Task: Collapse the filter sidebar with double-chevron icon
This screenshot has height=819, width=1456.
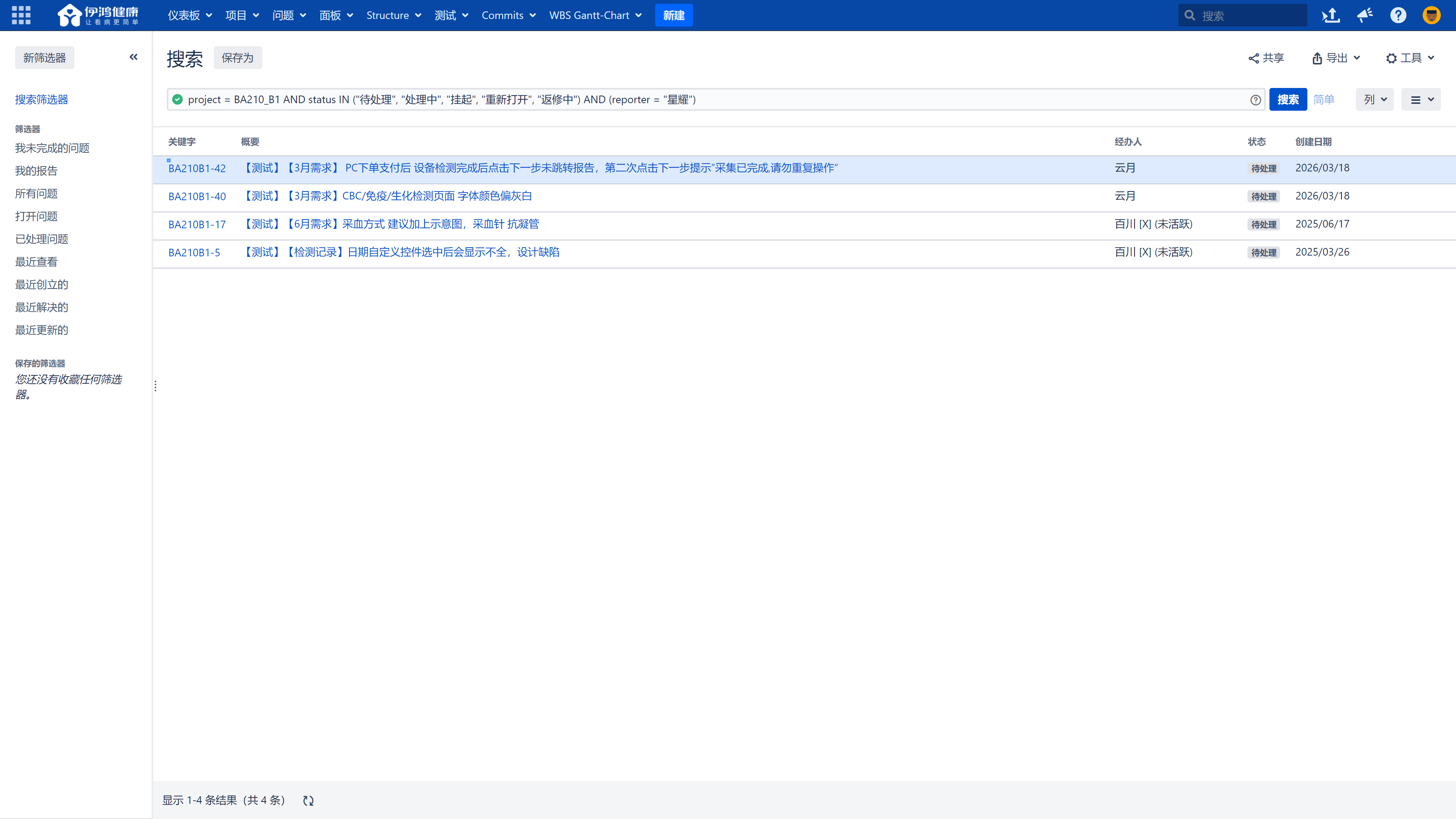Action: (133, 57)
